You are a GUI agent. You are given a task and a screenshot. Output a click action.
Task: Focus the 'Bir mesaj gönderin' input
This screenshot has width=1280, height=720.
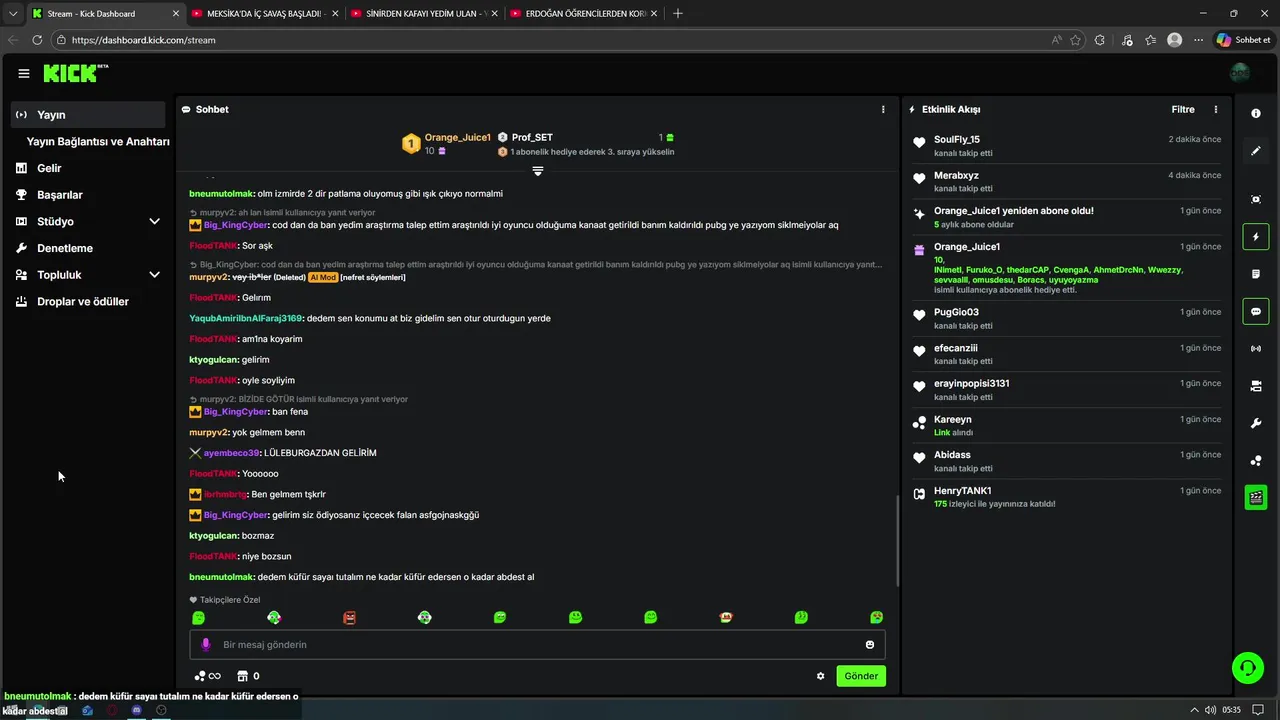[537, 645]
